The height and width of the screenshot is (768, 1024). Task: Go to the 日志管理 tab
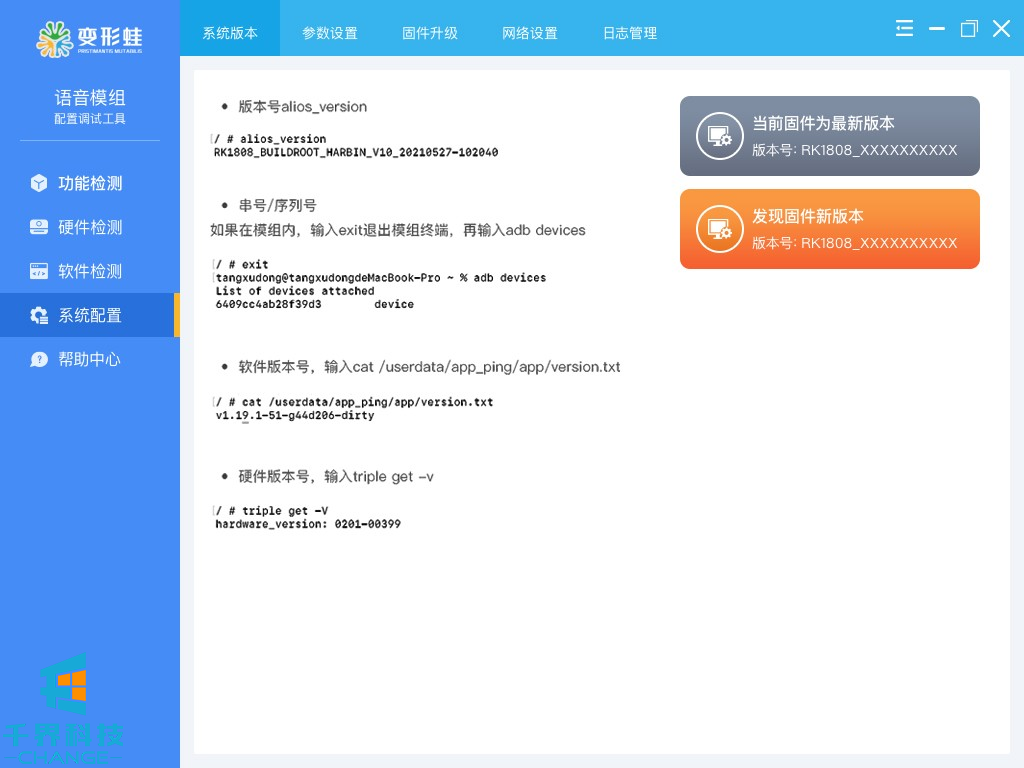[x=630, y=33]
